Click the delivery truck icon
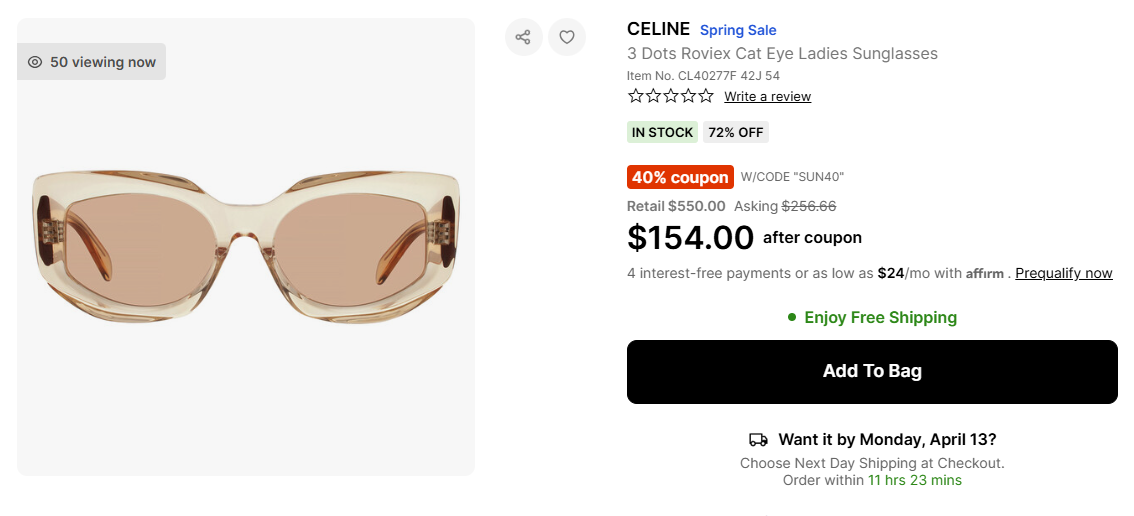 click(759, 440)
